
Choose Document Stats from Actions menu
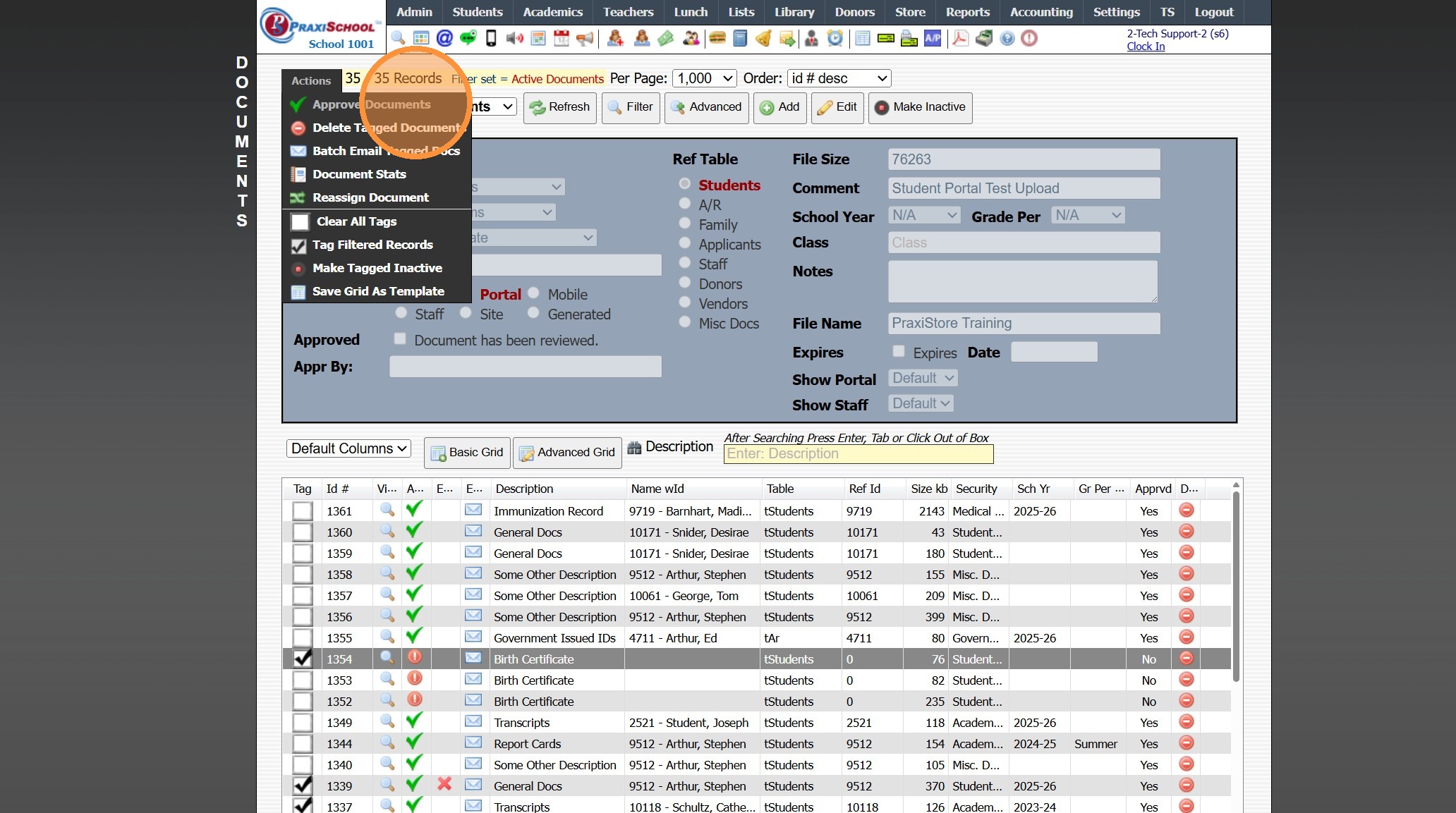pos(359,174)
